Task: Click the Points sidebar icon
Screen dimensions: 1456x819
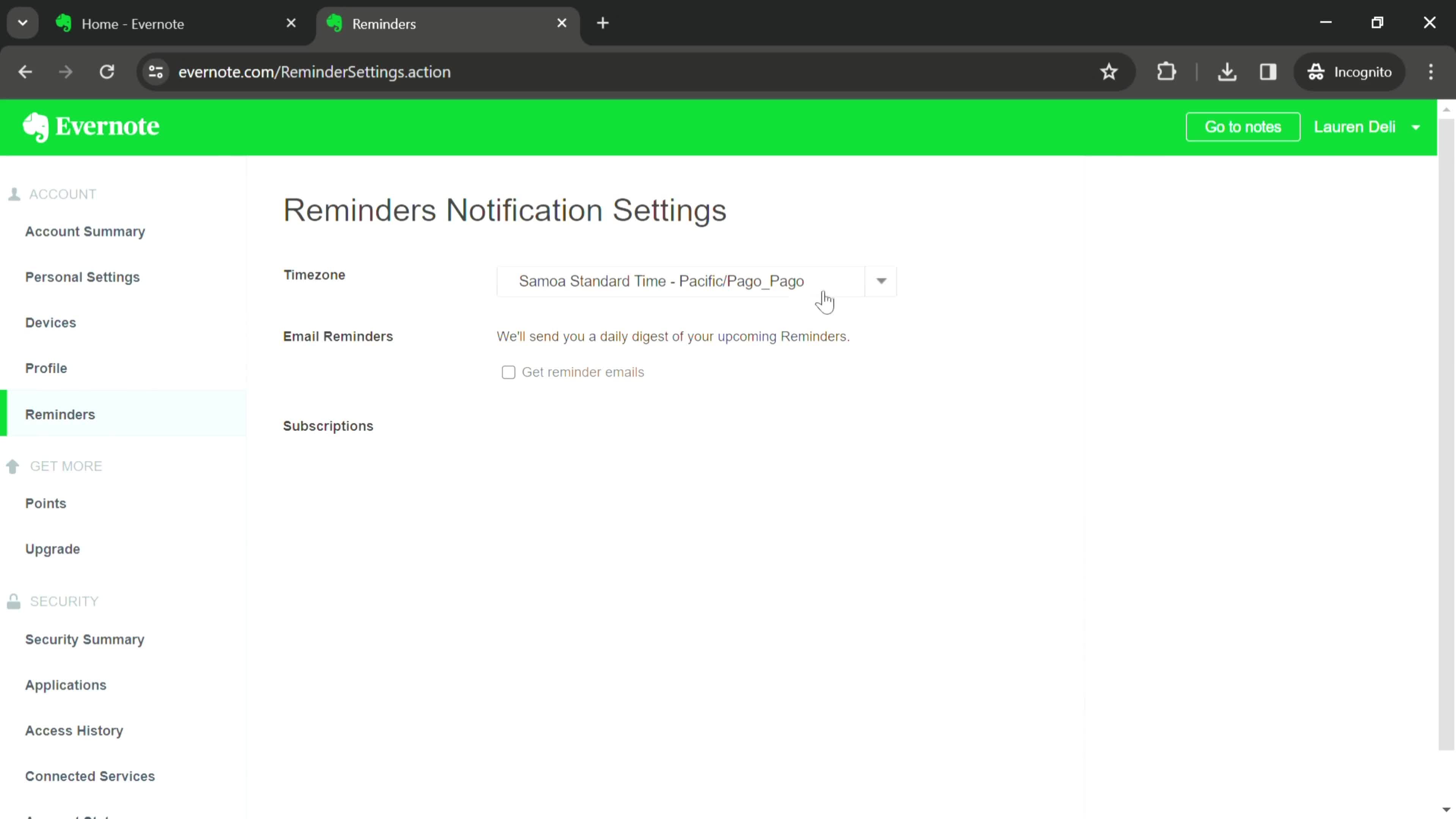Action: 46,503
